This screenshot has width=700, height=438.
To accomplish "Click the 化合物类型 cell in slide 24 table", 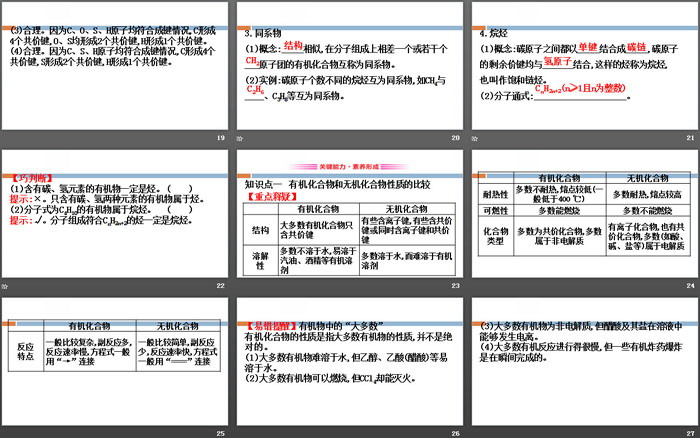I will pos(496,236).
